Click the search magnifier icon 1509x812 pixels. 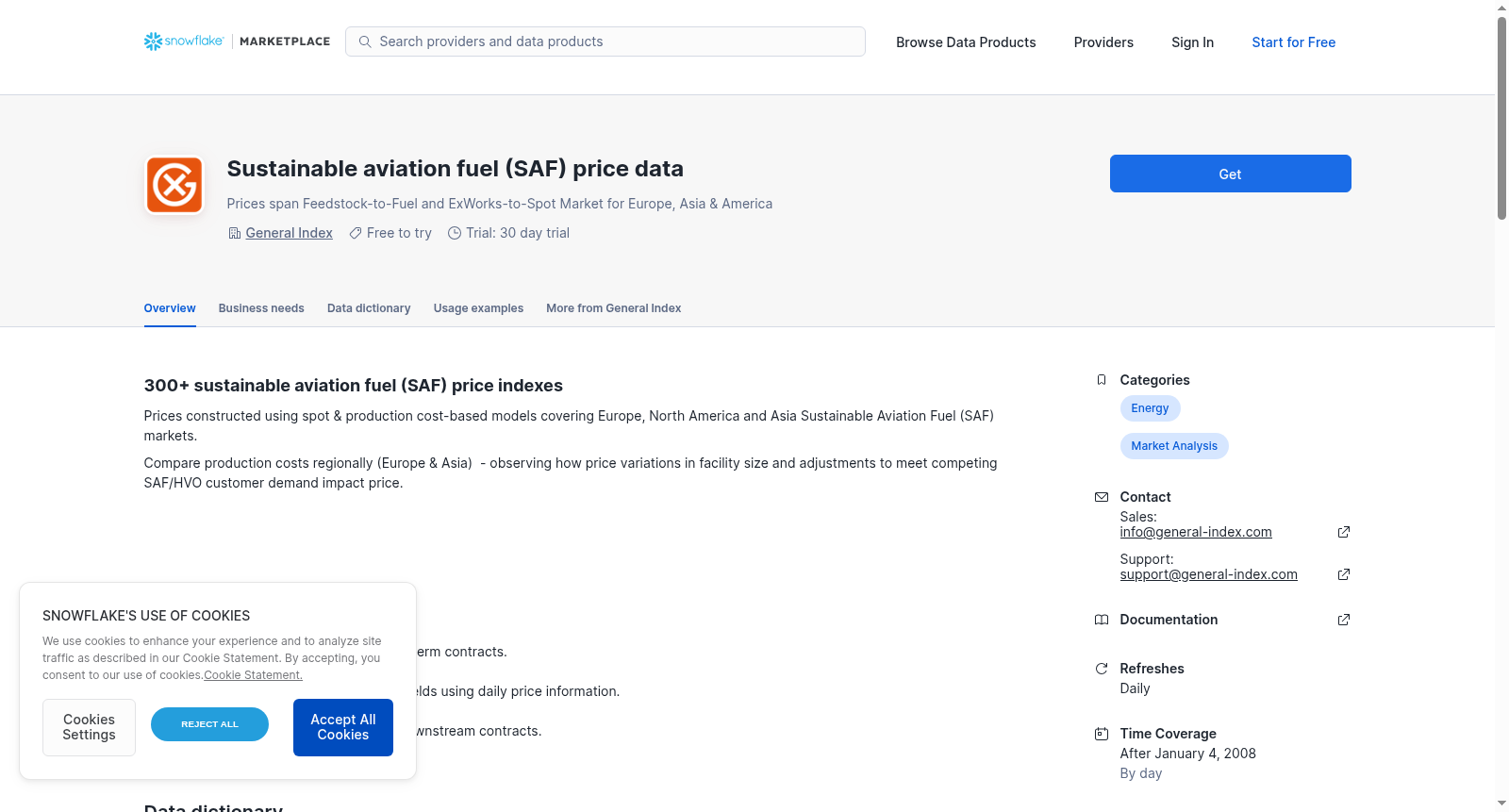tap(365, 41)
